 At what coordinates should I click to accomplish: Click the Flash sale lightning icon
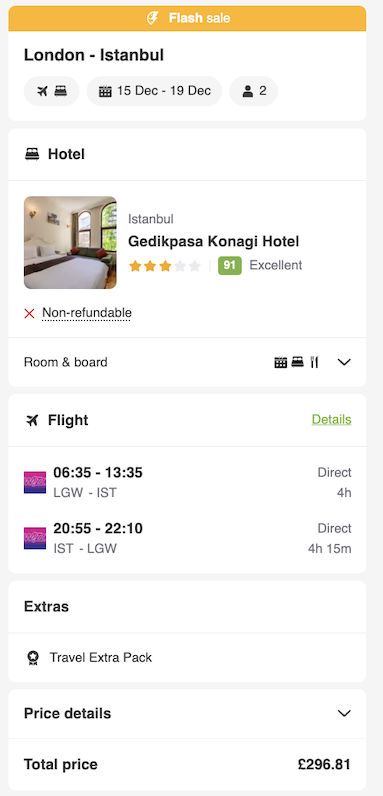click(x=152, y=18)
